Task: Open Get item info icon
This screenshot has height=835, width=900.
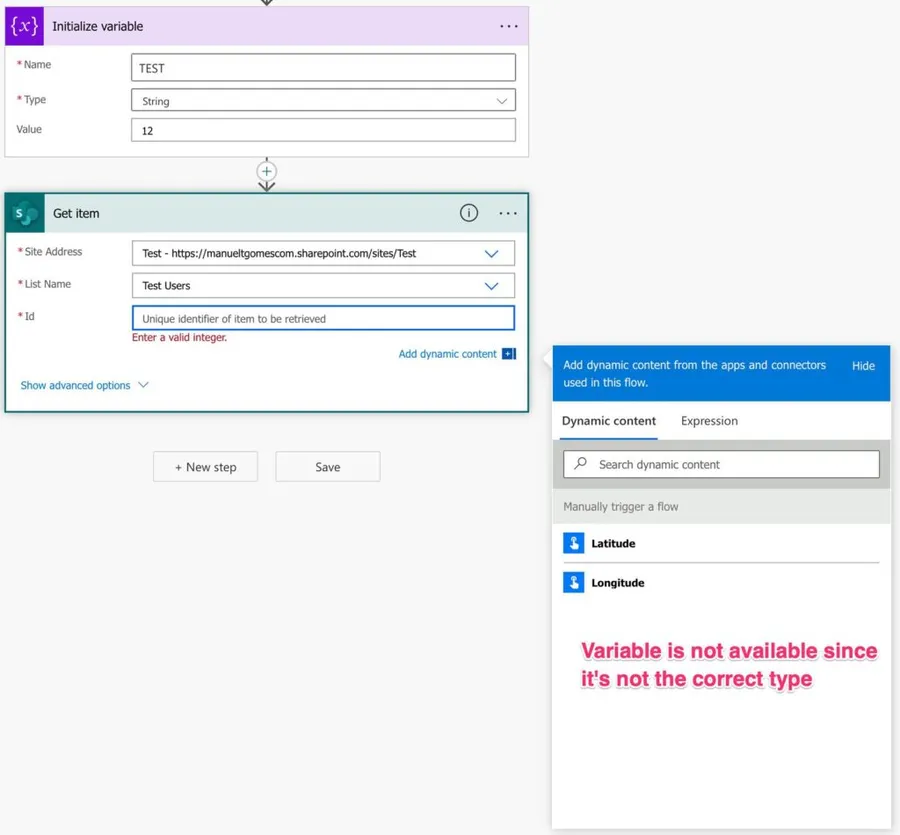Action: [468, 213]
